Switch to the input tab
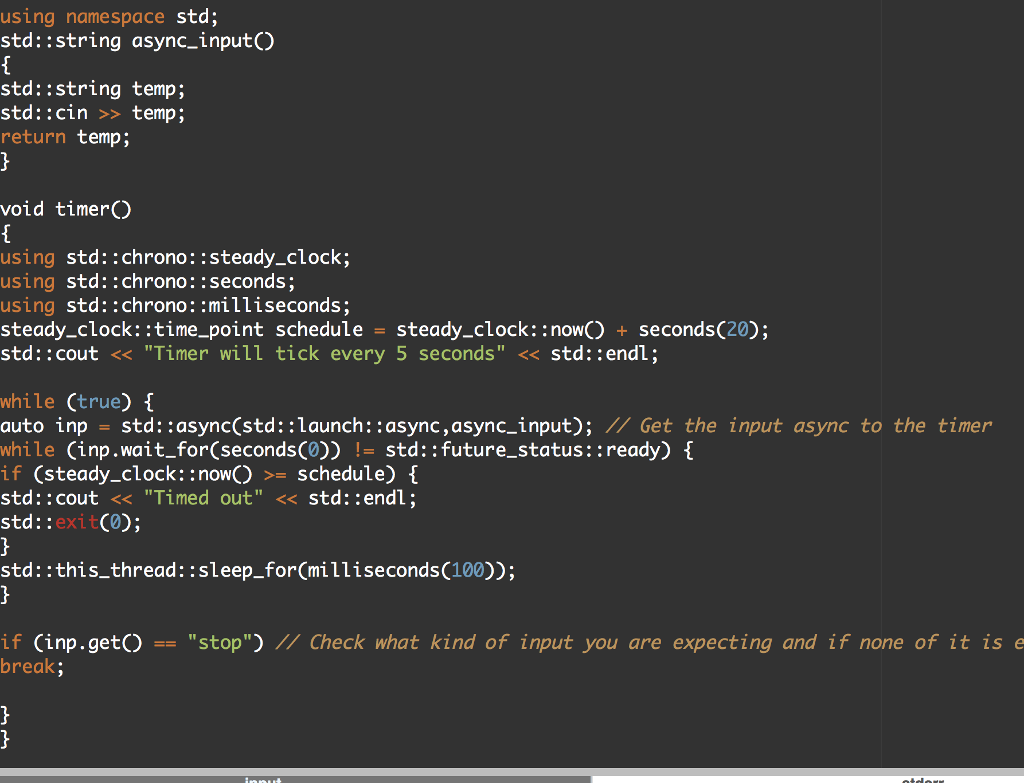This screenshot has width=1024, height=783. pos(263,779)
